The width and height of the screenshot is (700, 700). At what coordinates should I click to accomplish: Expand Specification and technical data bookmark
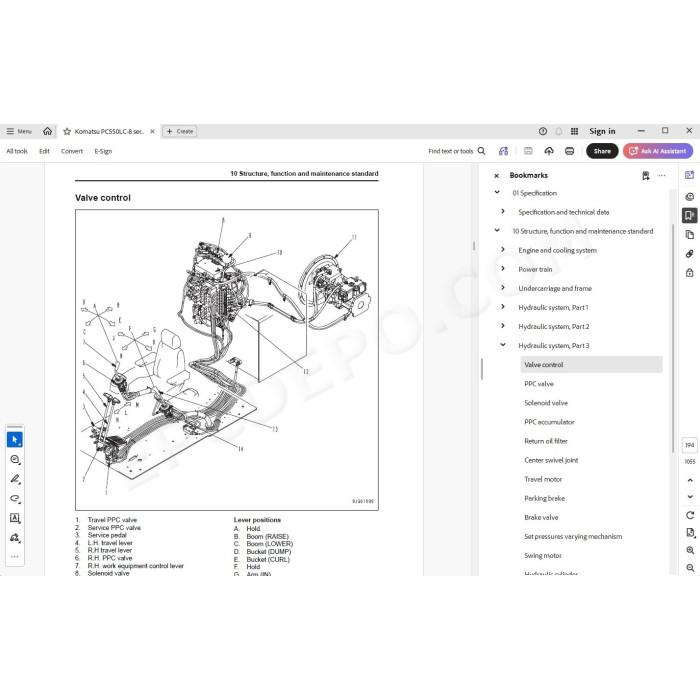click(x=503, y=212)
